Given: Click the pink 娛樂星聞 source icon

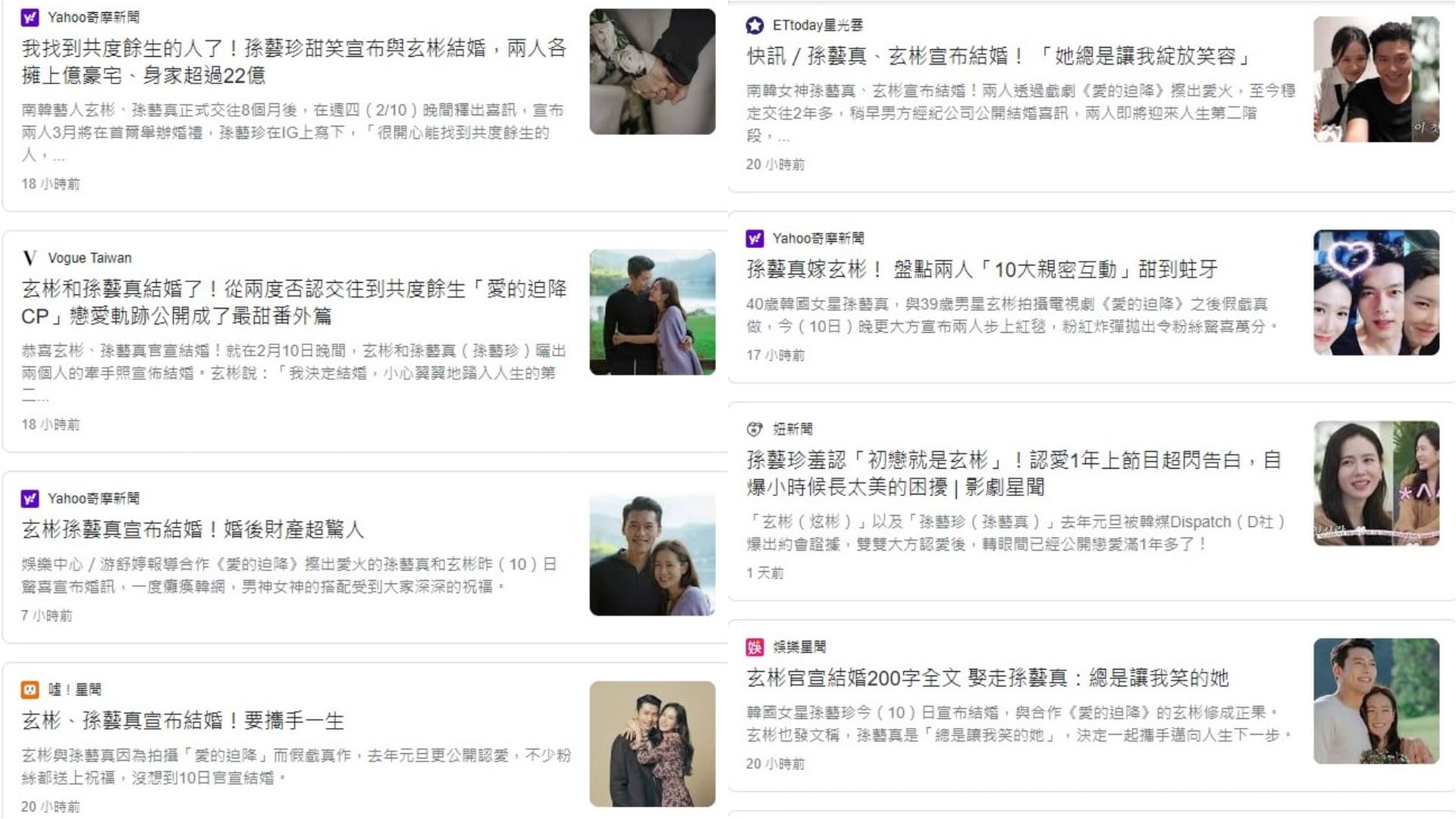Looking at the screenshot, I should tap(755, 647).
